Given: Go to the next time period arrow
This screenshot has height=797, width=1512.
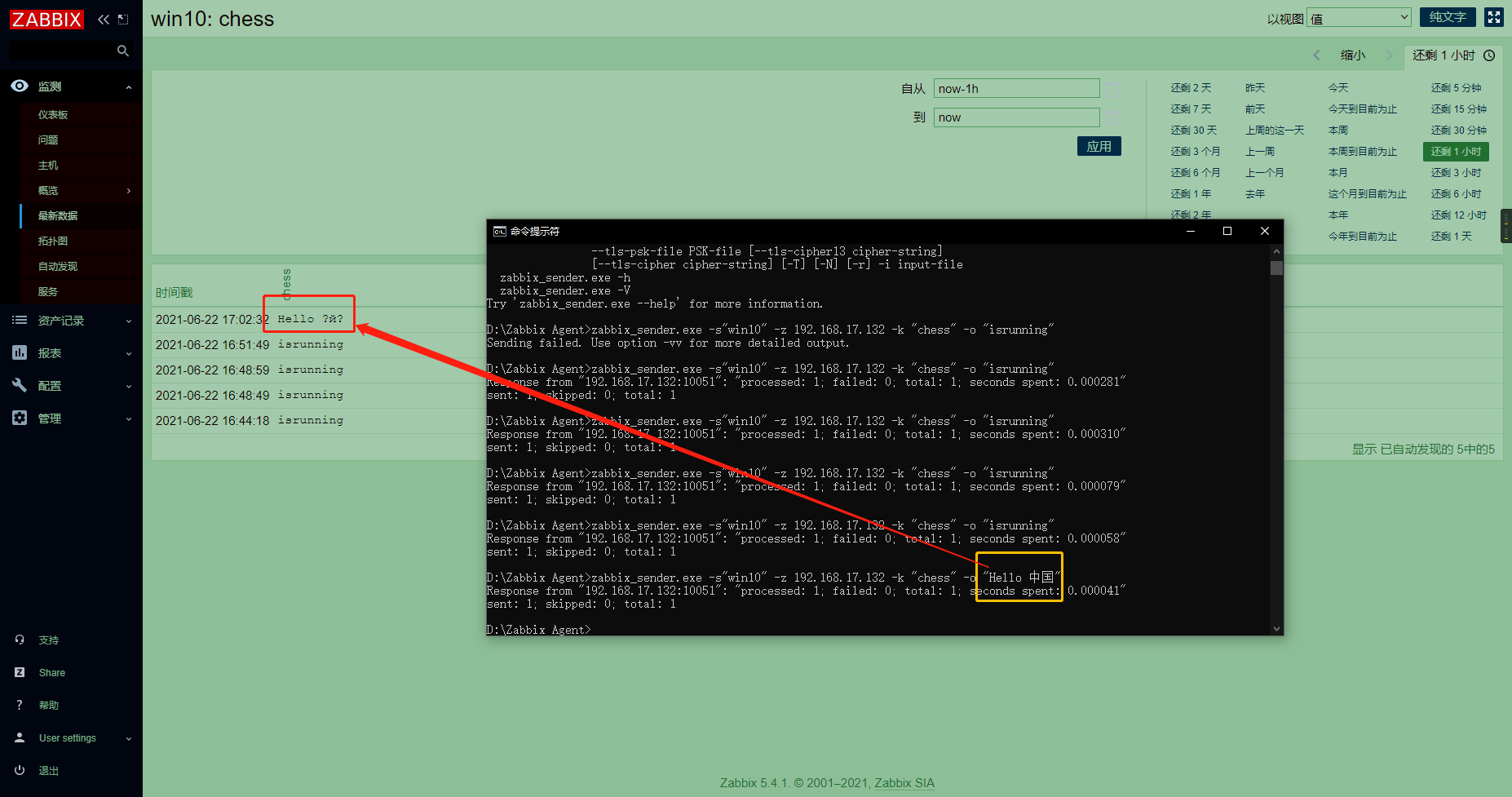Looking at the screenshot, I should [x=1389, y=55].
